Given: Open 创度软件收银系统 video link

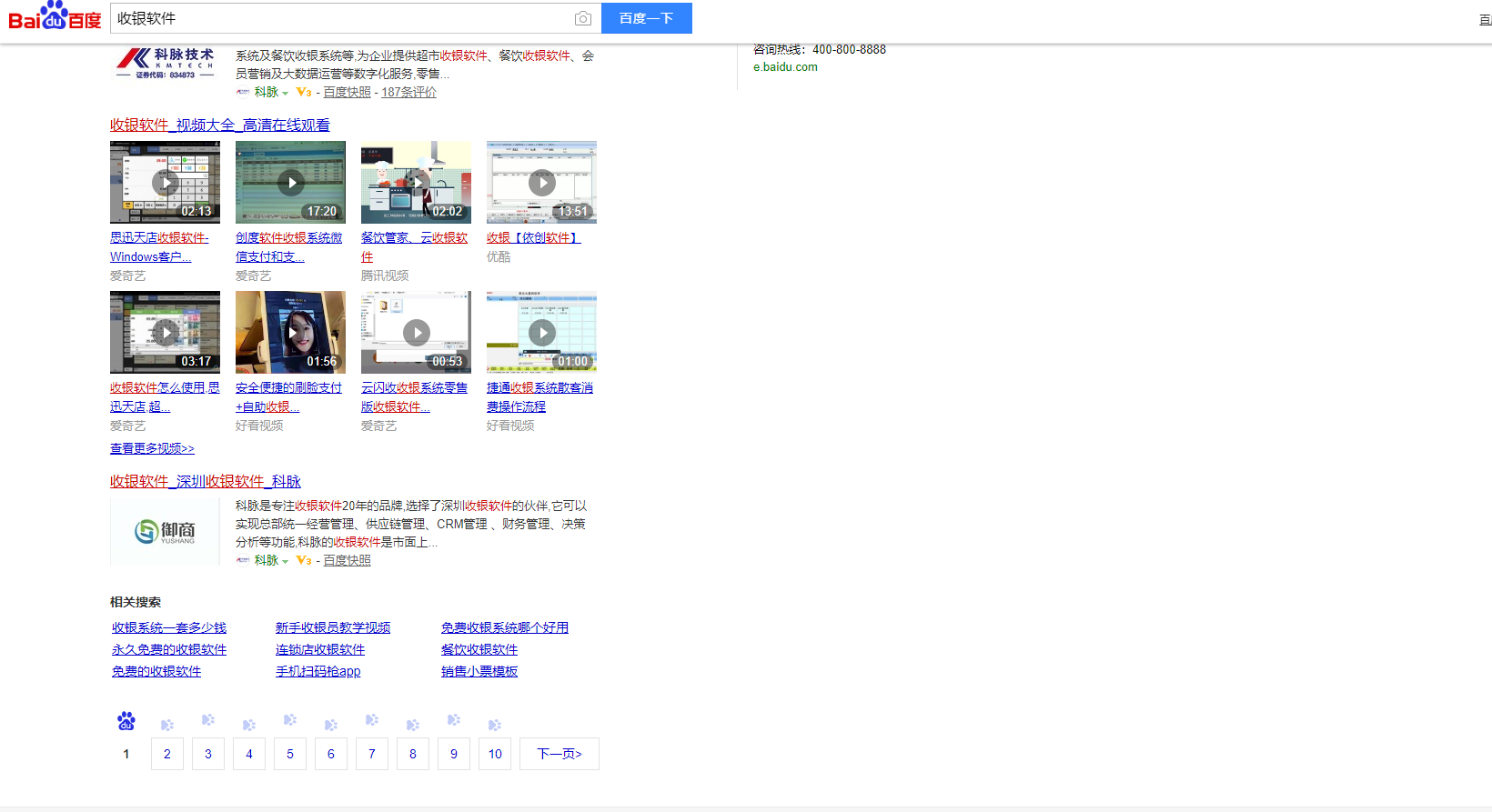Looking at the screenshot, I should (289, 246).
